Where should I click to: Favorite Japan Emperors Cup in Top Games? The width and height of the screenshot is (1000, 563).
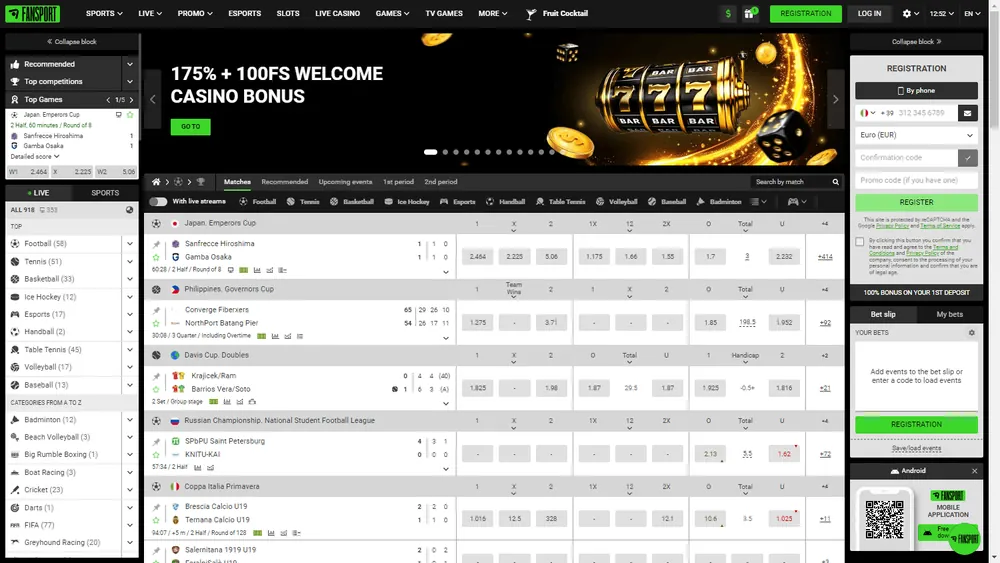[130, 115]
